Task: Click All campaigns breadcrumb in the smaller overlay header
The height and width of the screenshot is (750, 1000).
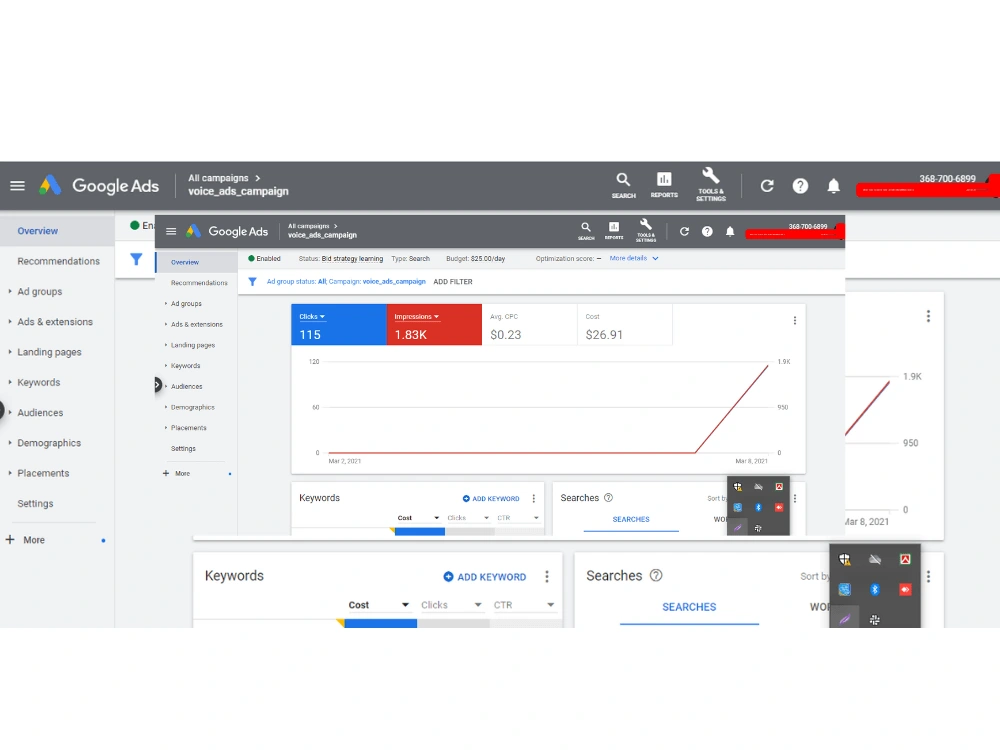Action: pos(308,226)
